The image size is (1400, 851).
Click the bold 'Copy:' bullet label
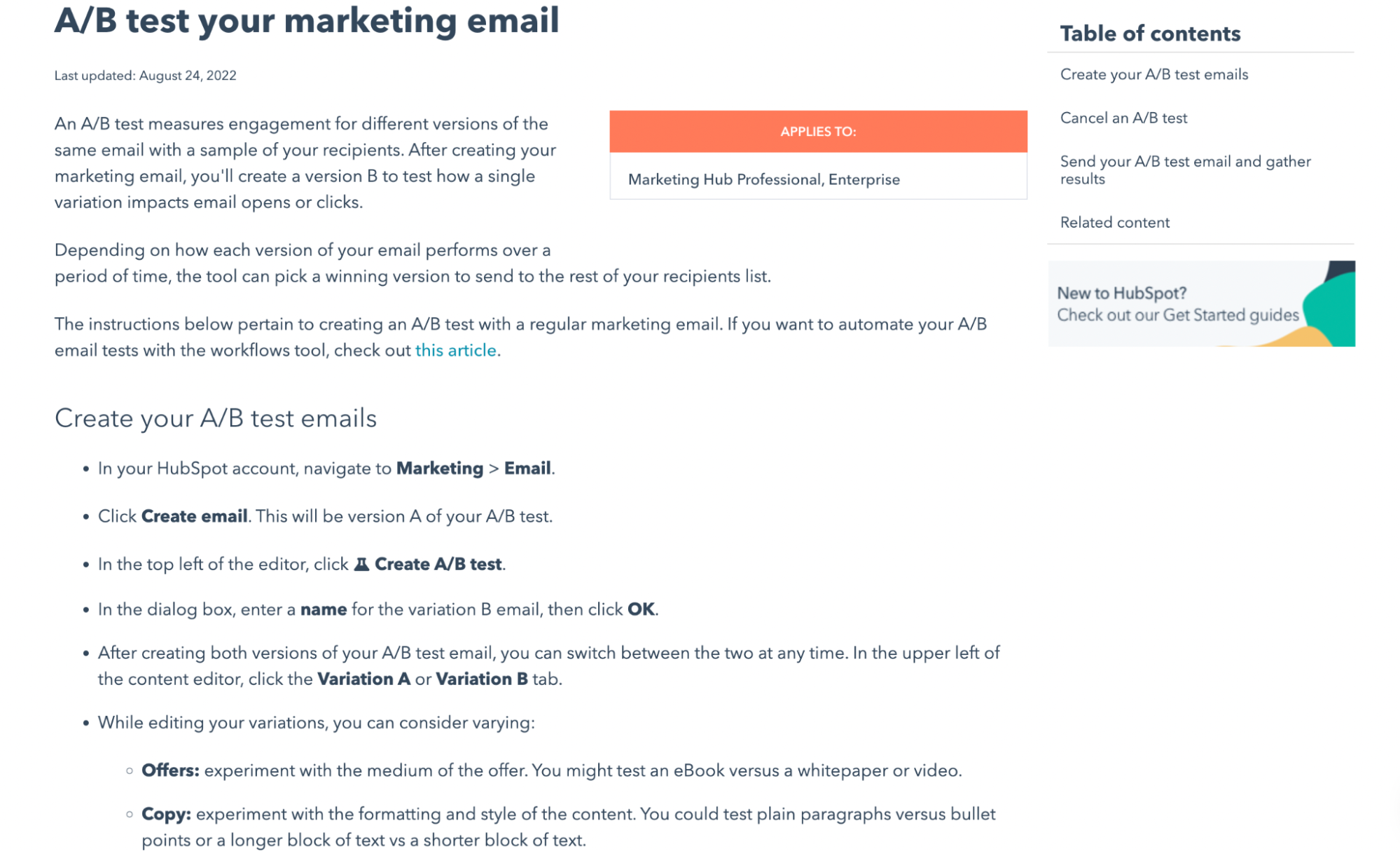click(x=166, y=814)
